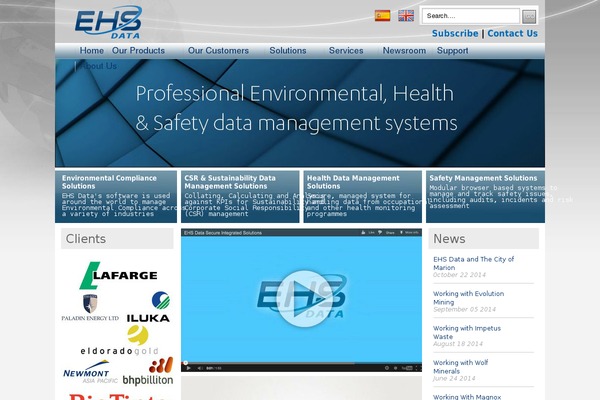The height and width of the screenshot is (400, 600).
Task: Open the Contact Us link
Action: click(512, 34)
